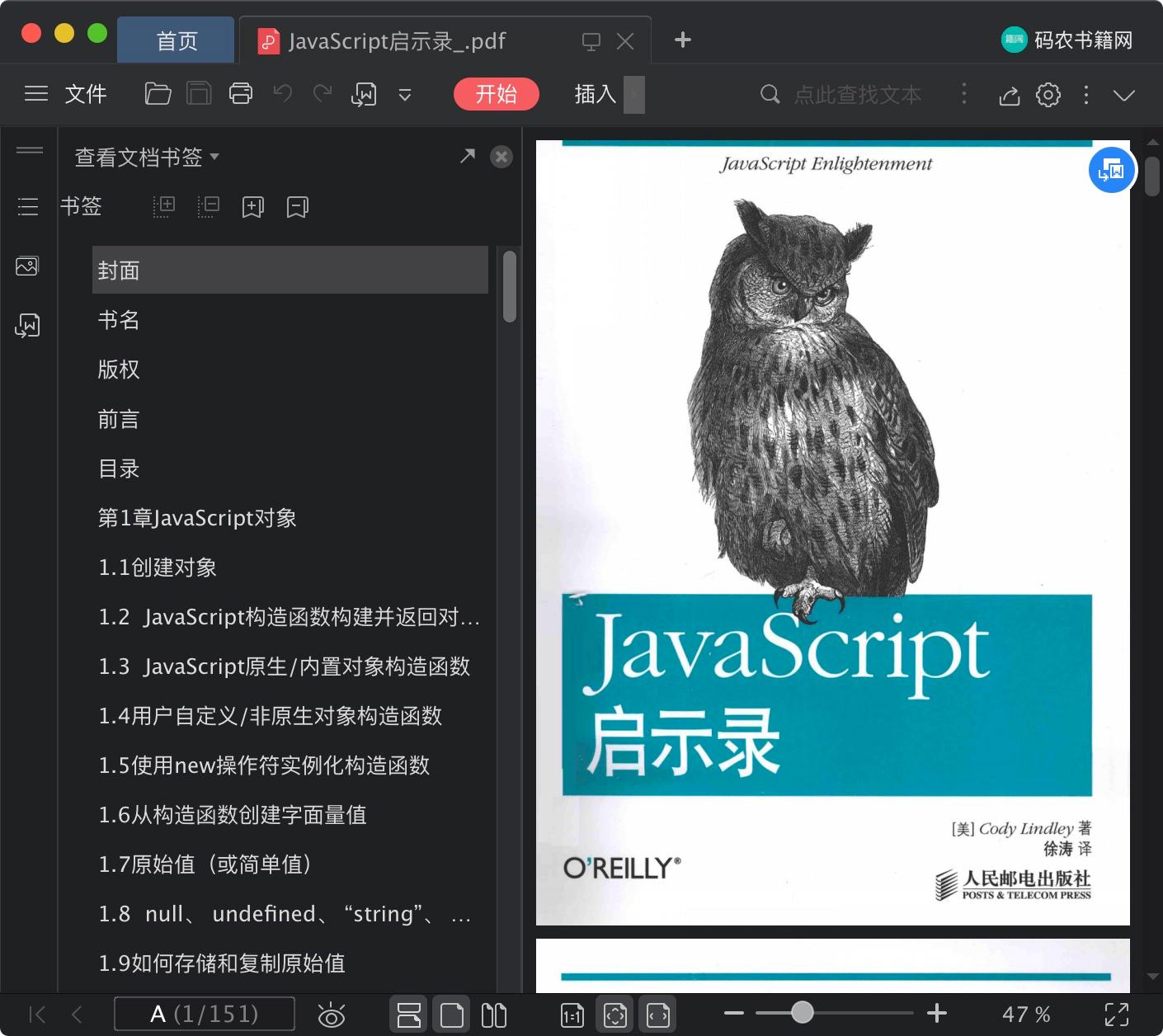
Task: Click floating blue convert button on page
Action: click(1112, 170)
